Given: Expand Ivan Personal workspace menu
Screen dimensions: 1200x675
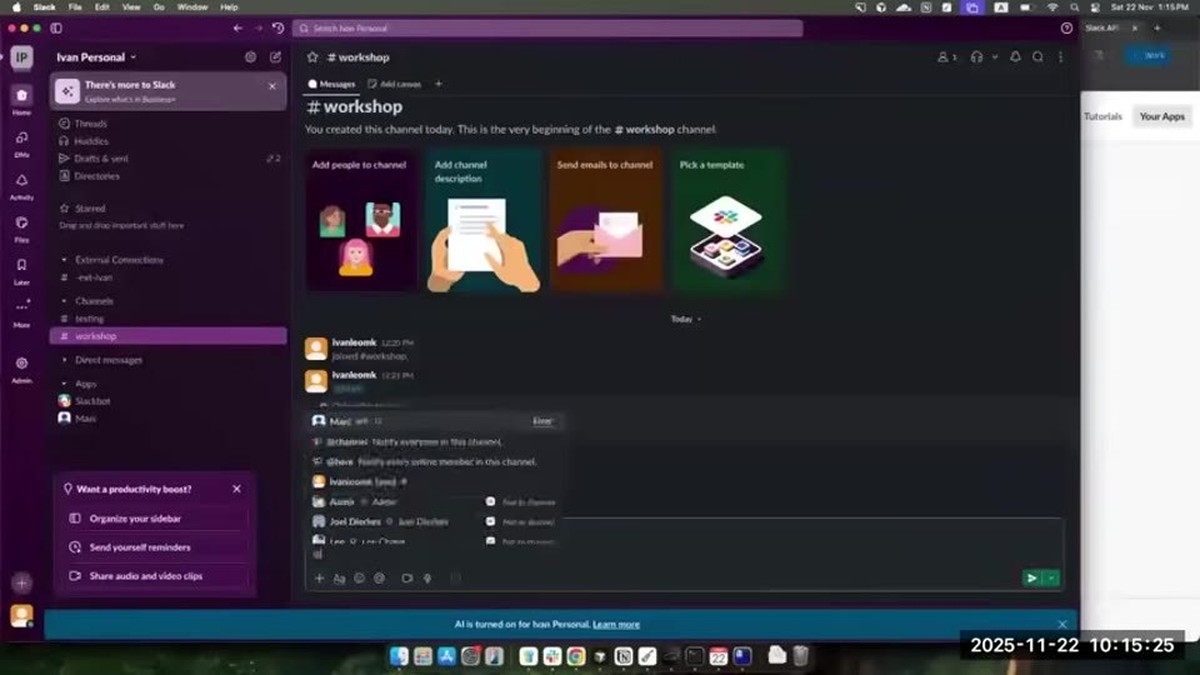Looking at the screenshot, I should (97, 57).
